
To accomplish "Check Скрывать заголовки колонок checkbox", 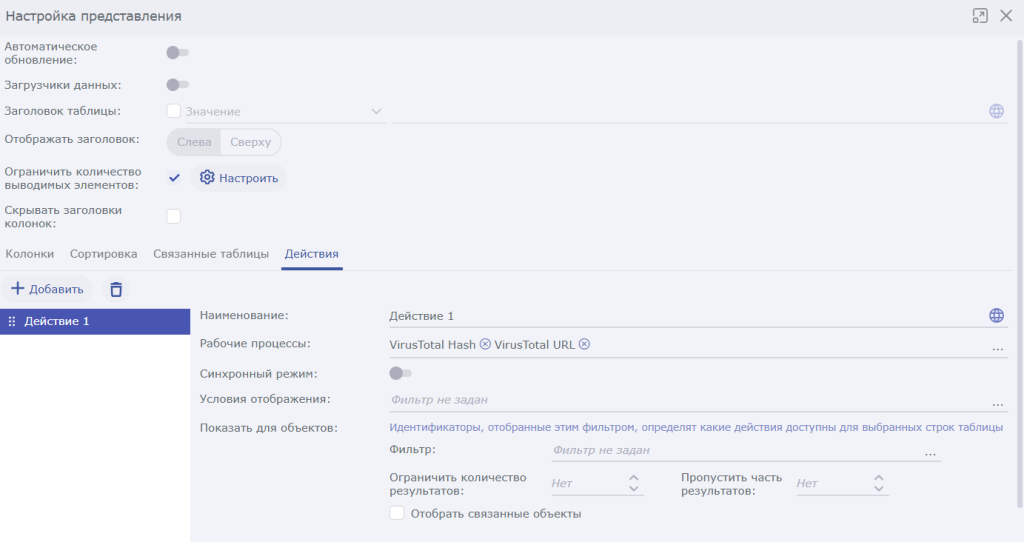I will point(174,216).
